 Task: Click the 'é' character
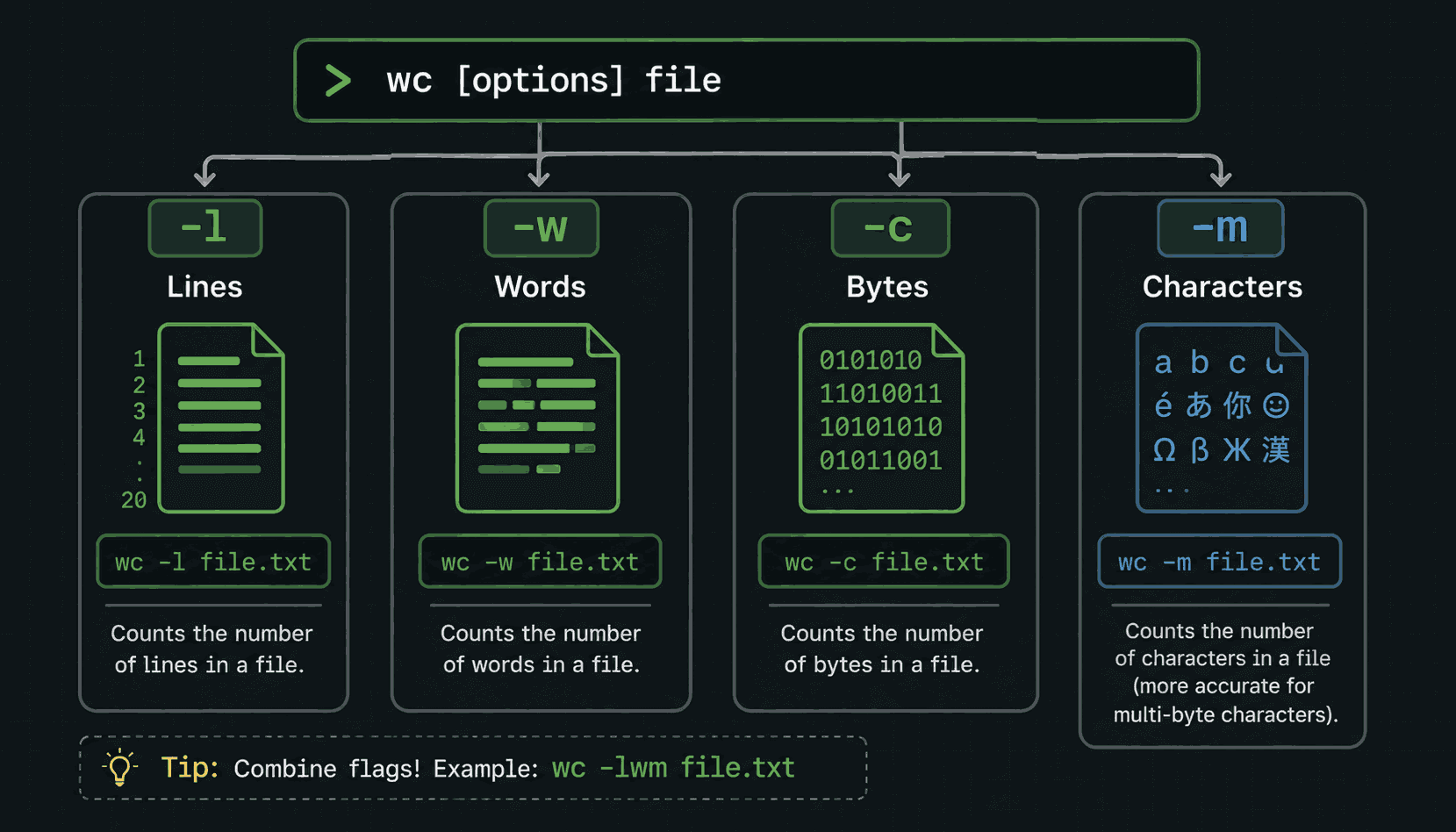tap(1163, 405)
